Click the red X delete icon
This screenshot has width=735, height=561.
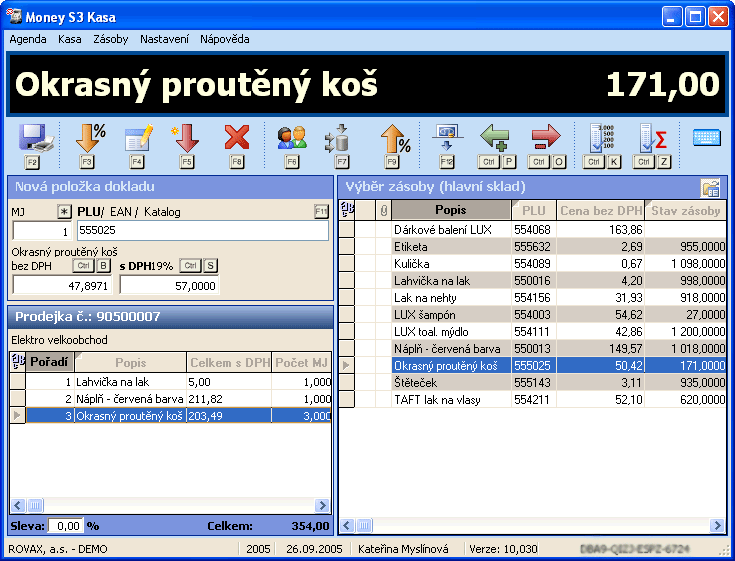pos(237,139)
